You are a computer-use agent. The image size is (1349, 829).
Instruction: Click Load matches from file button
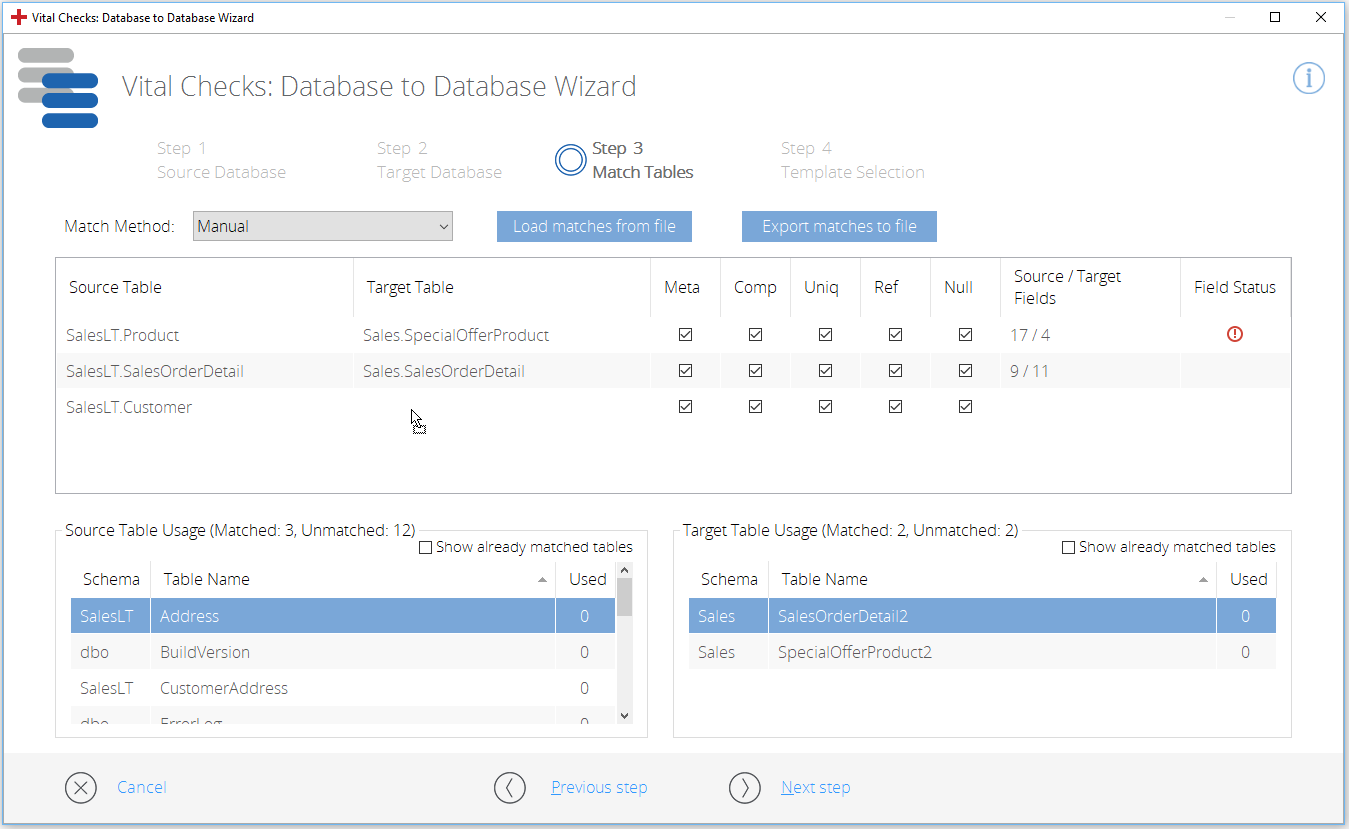pyautogui.click(x=594, y=226)
